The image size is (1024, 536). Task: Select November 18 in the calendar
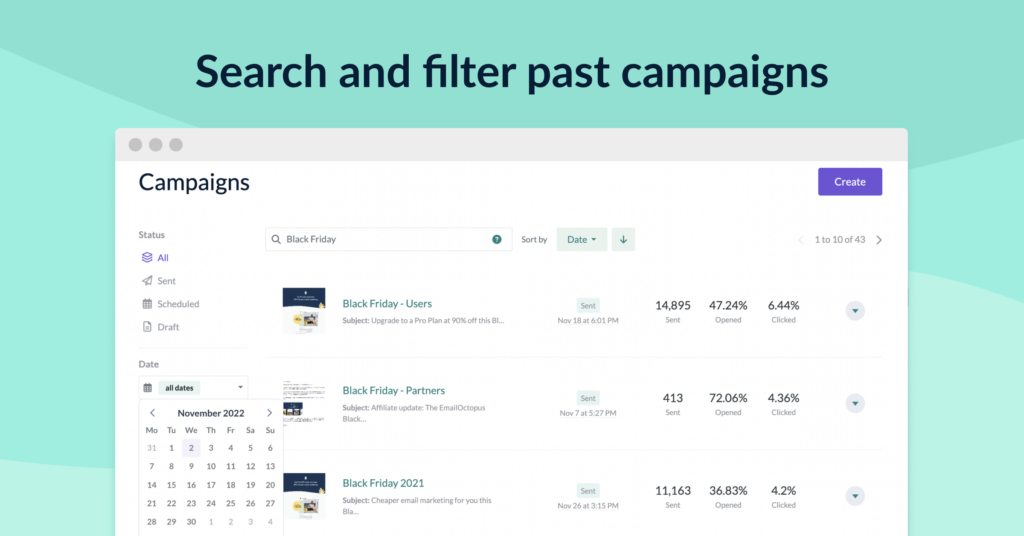230,485
